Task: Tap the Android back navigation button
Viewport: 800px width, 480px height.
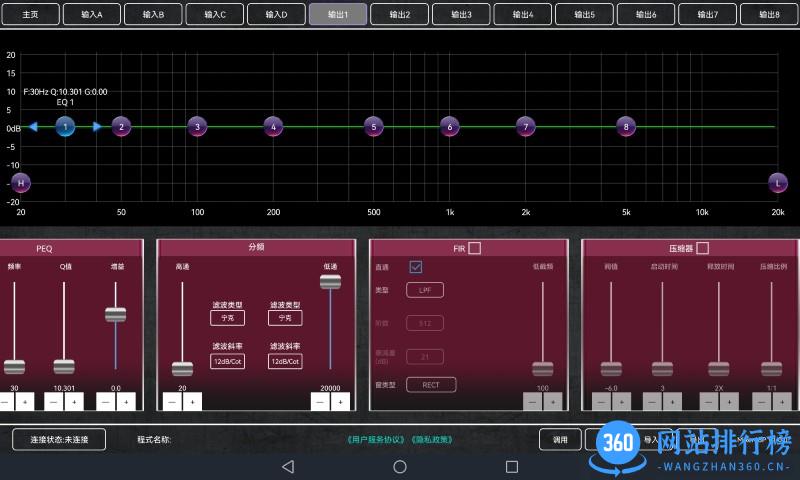Action: pos(288,466)
